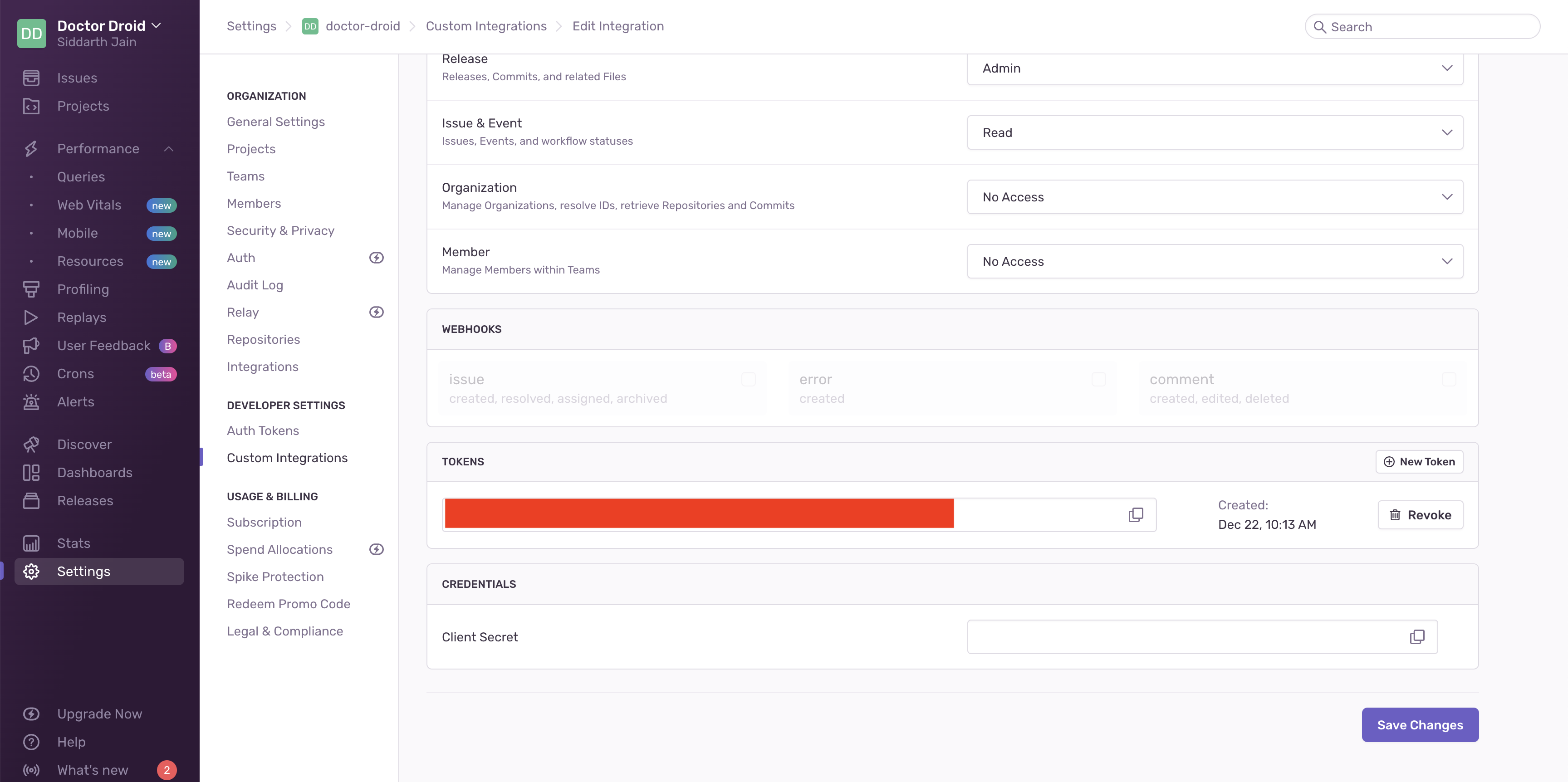The width and height of the screenshot is (1568, 782).
Task: Open the Member permission dropdown
Action: click(1215, 262)
